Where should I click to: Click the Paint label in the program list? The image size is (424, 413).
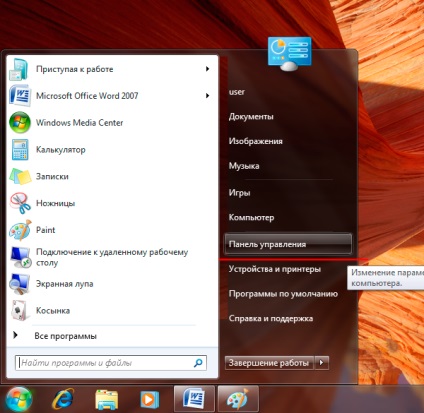45,230
